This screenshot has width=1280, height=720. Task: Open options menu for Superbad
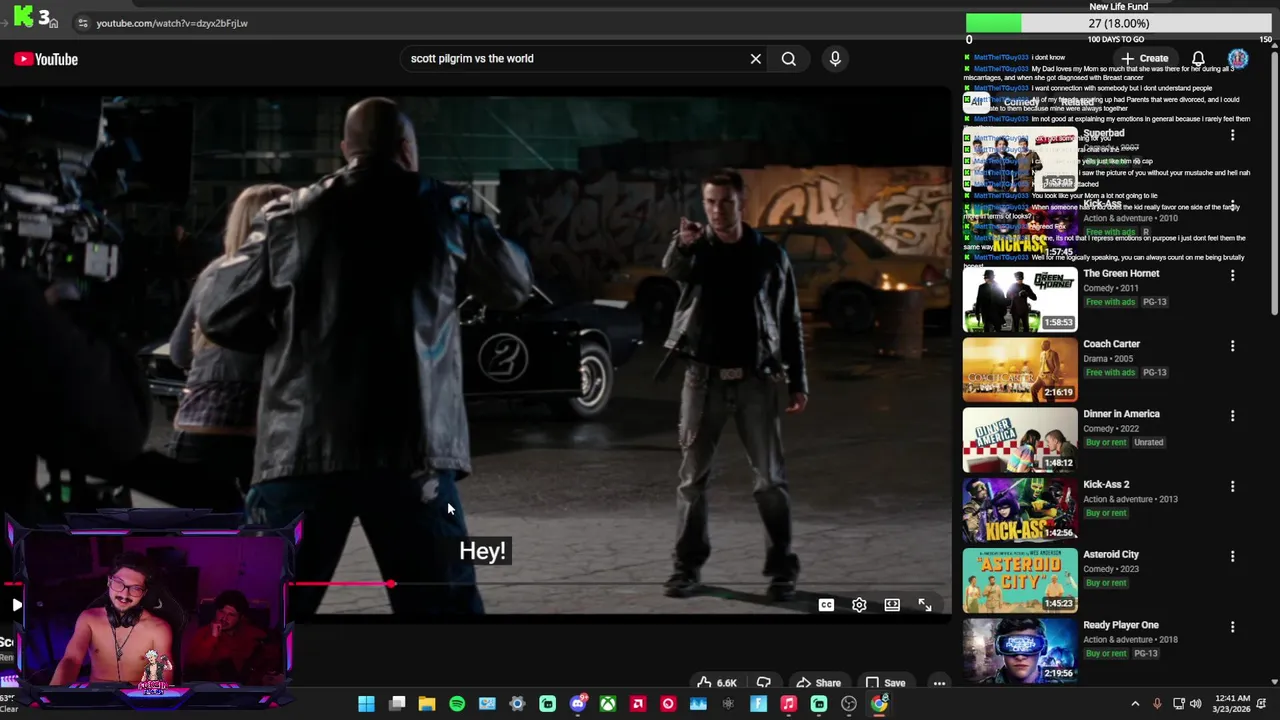click(x=1232, y=135)
